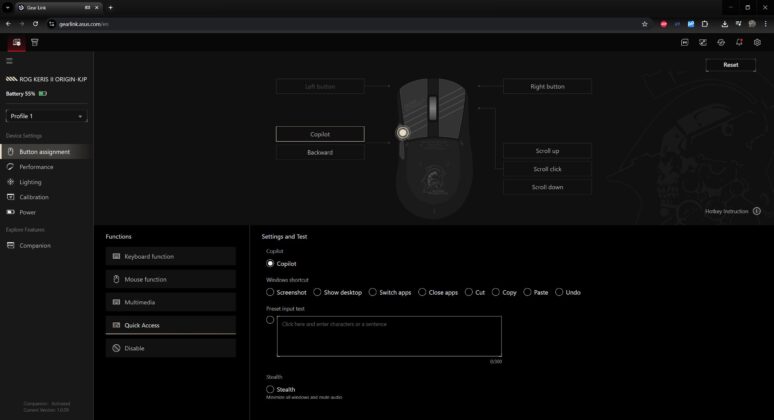Open Keyboard function category
The width and height of the screenshot is (774, 420).
click(170, 256)
